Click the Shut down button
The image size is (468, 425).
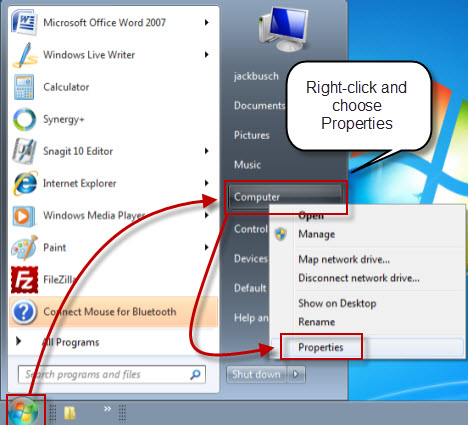(x=256, y=374)
